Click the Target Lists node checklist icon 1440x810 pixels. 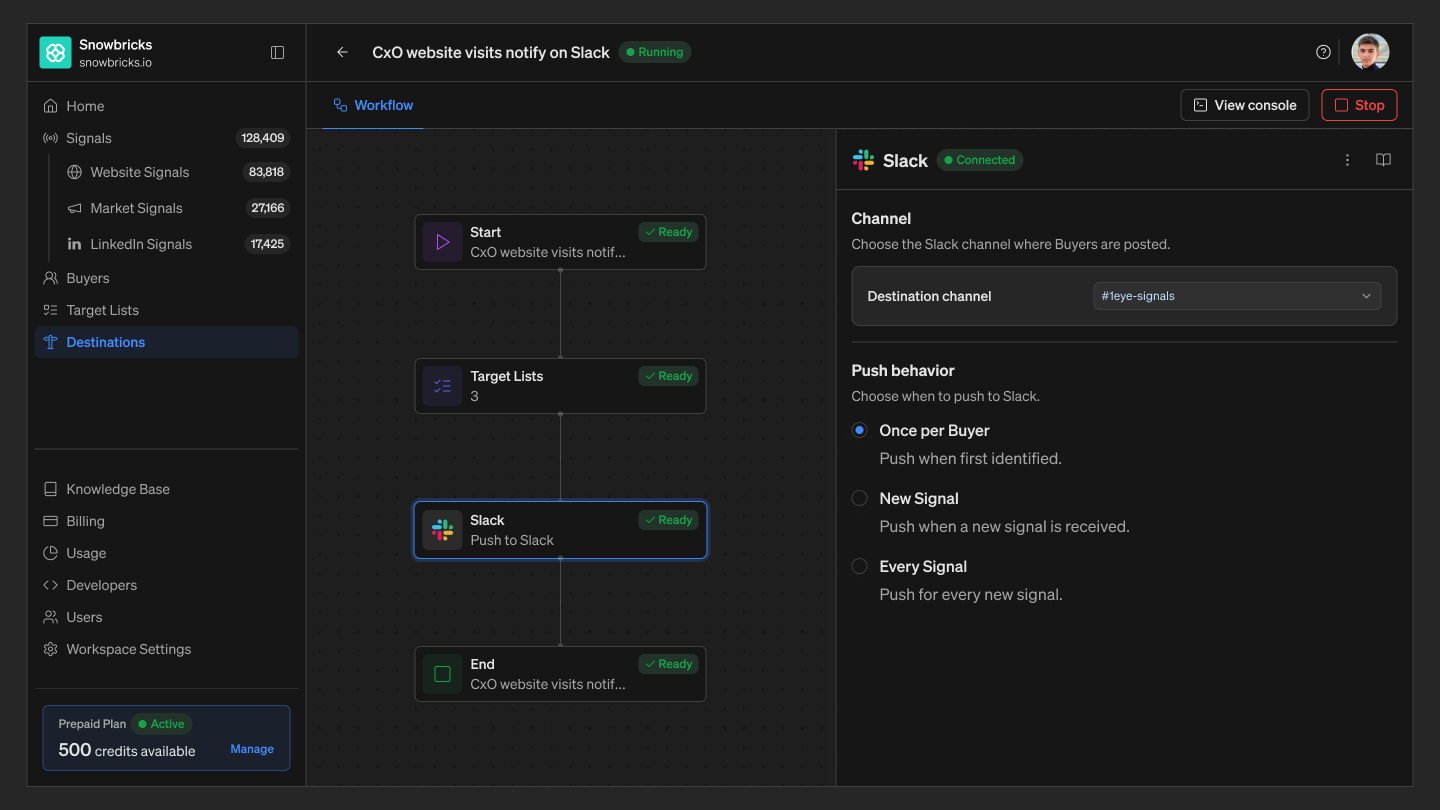click(x=442, y=386)
